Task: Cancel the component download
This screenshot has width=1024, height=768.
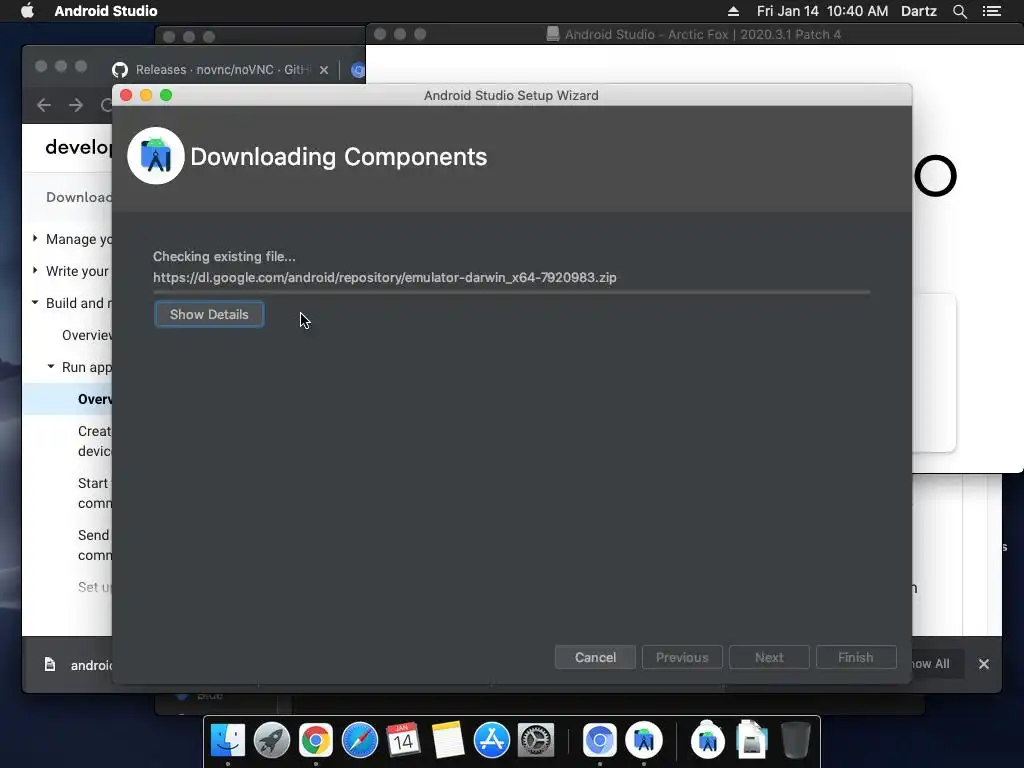Action: pyautogui.click(x=595, y=657)
